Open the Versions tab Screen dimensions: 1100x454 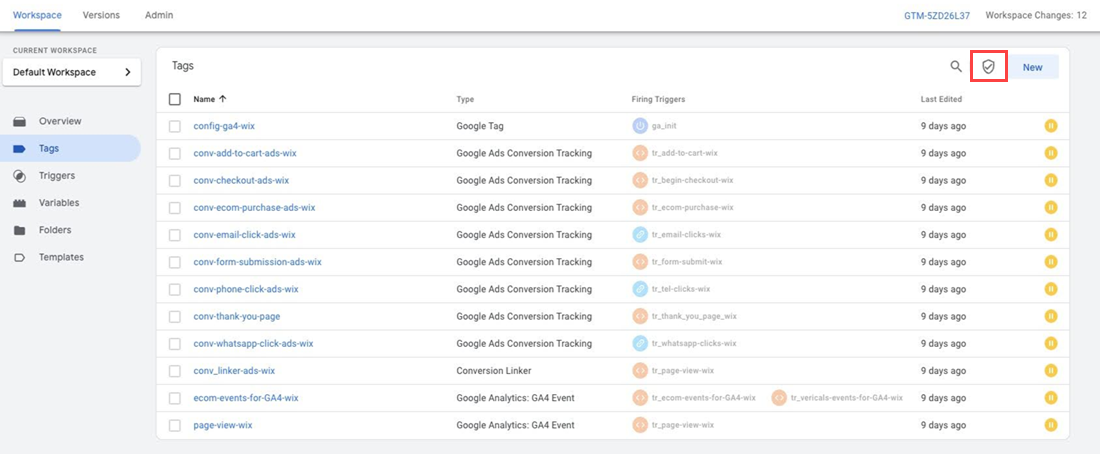[101, 15]
